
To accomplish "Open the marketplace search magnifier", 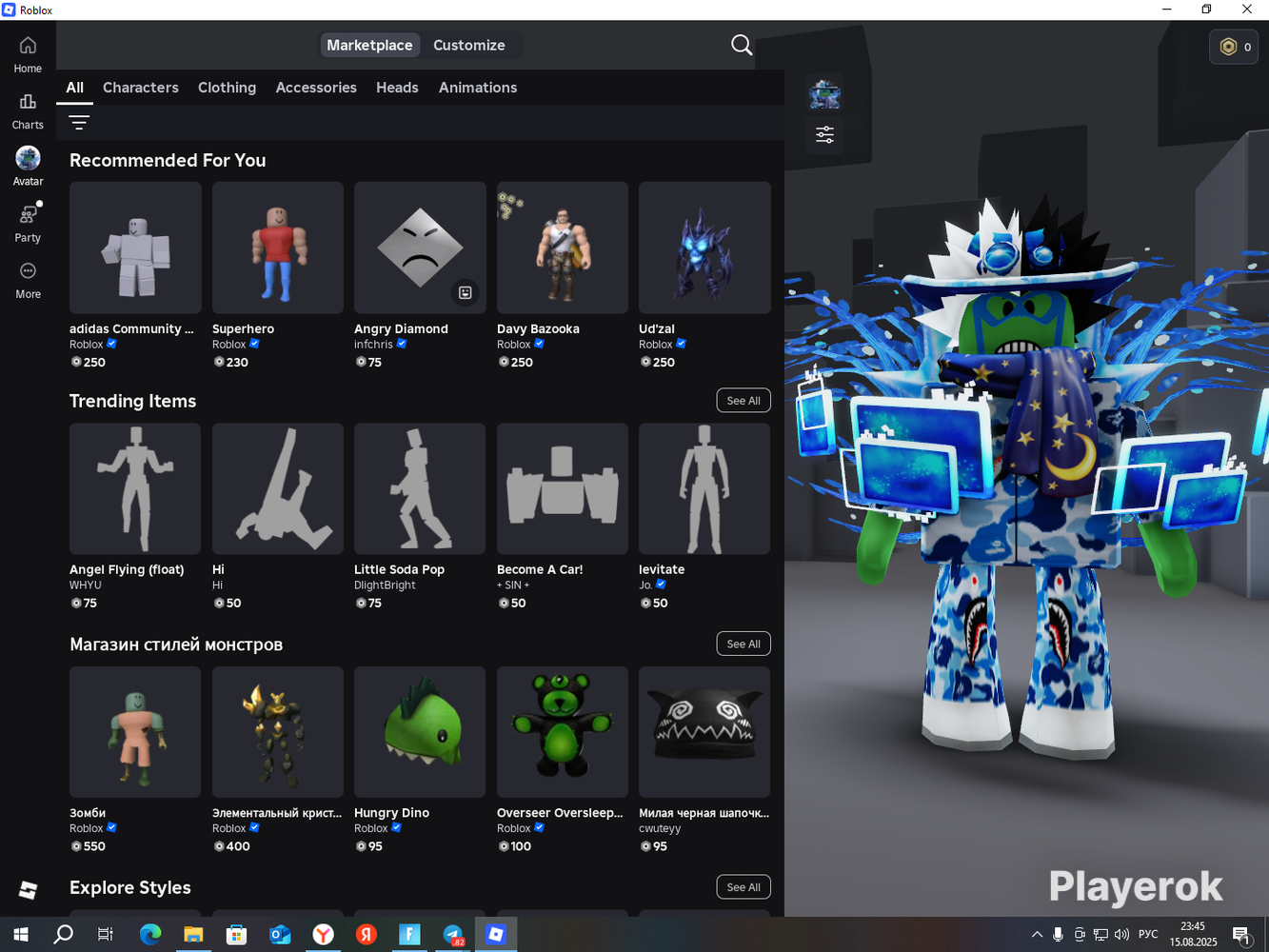I will [742, 45].
